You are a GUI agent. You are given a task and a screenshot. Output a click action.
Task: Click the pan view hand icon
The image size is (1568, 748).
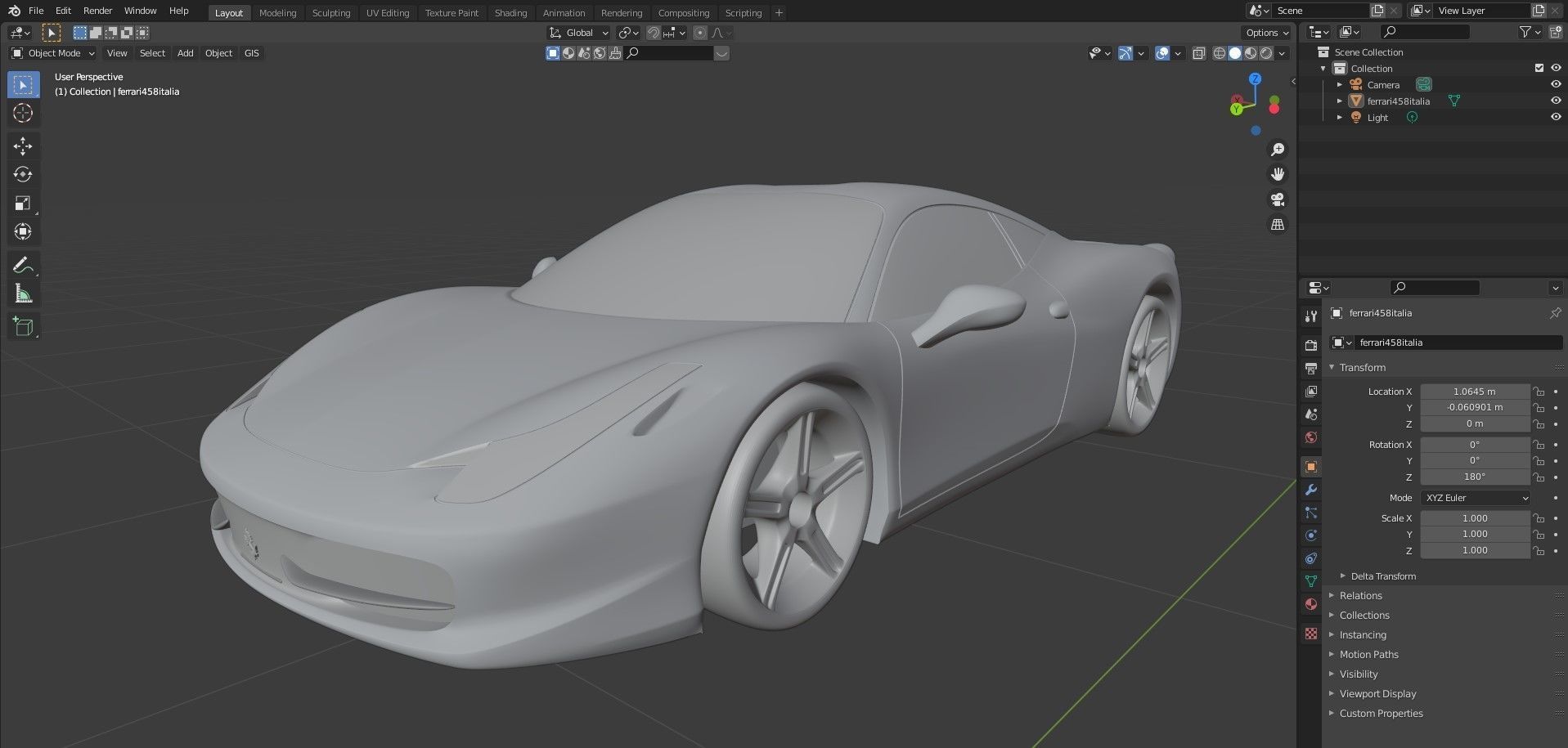(x=1277, y=174)
